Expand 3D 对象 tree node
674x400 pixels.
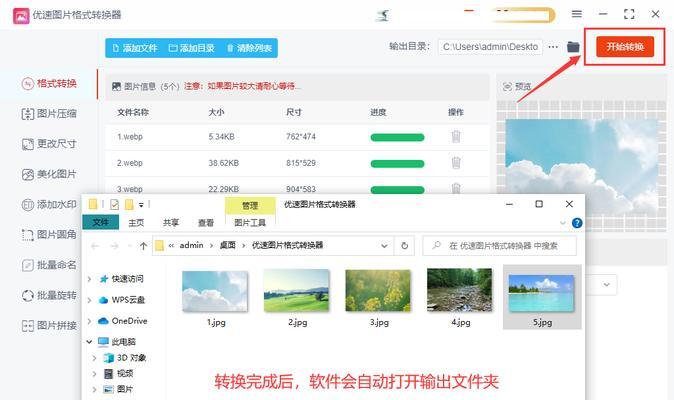(95, 357)
